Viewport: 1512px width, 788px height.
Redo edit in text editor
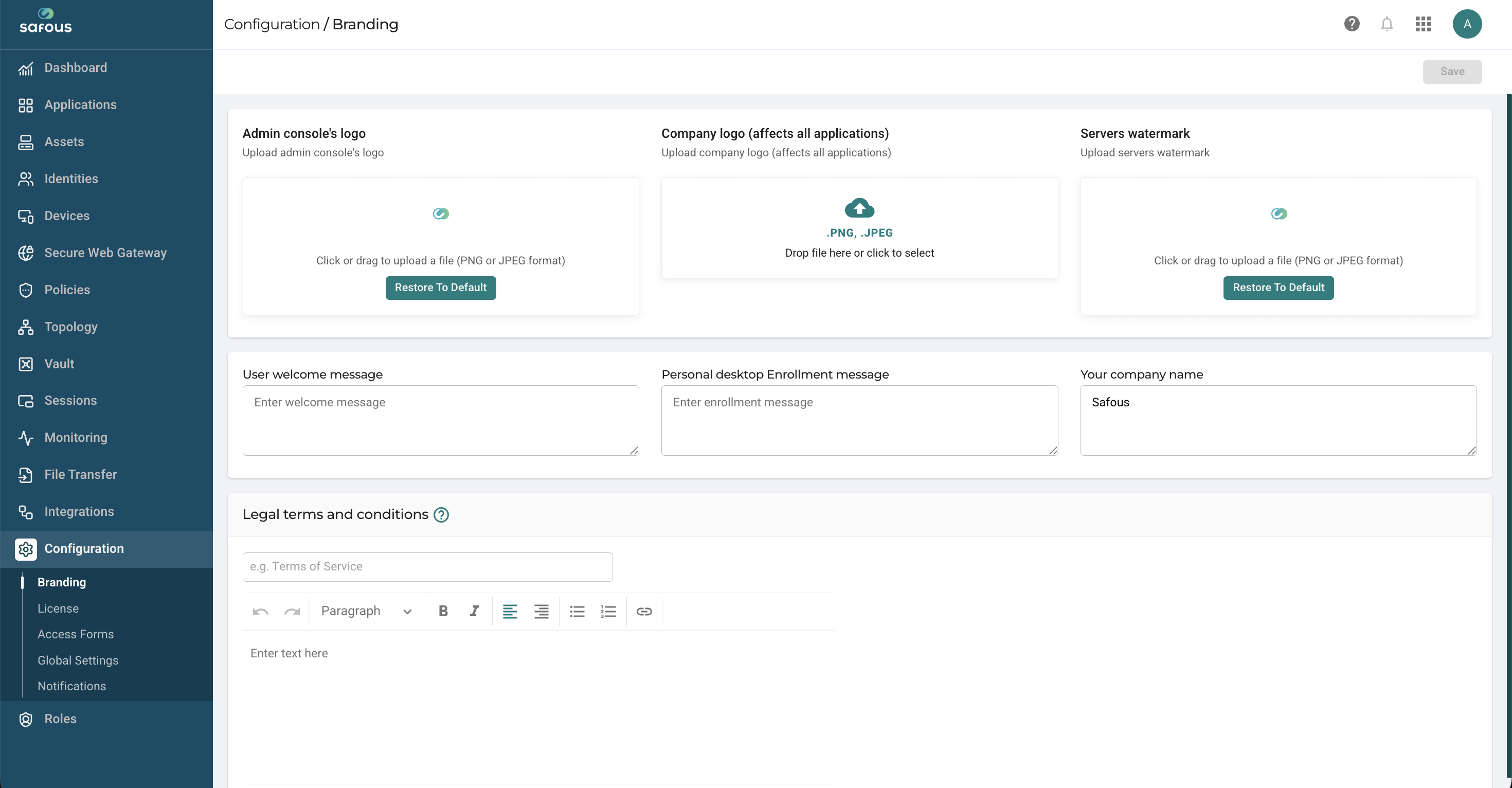point(292,611)
